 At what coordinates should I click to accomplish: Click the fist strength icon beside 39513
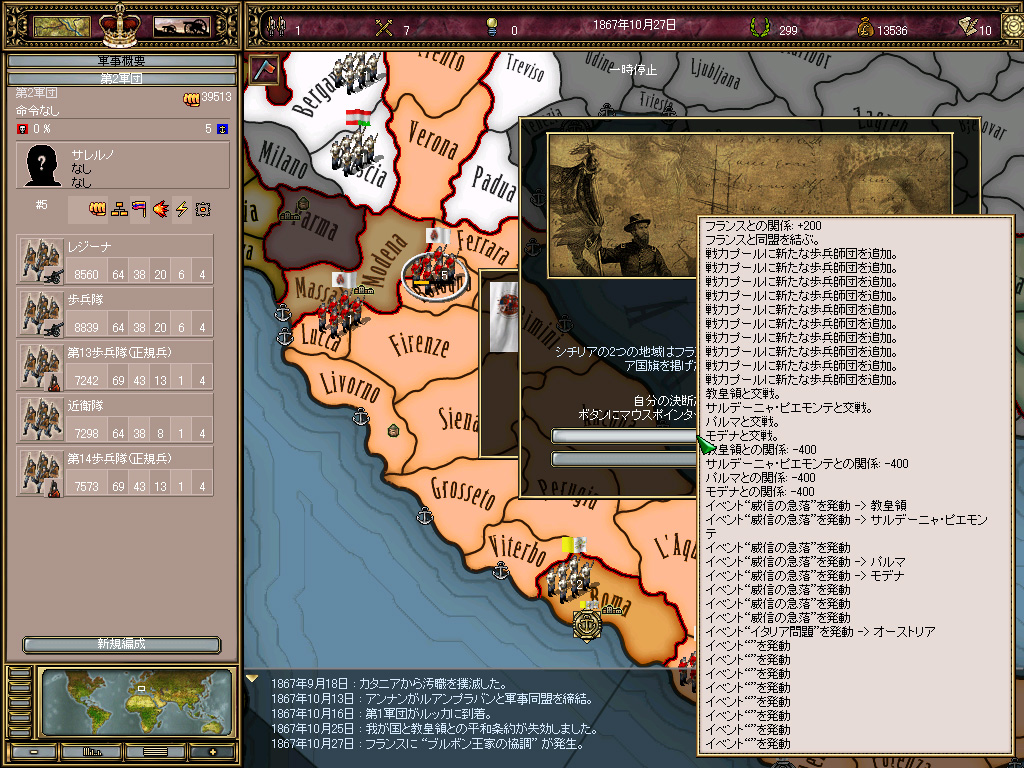(x=191, y=99)
